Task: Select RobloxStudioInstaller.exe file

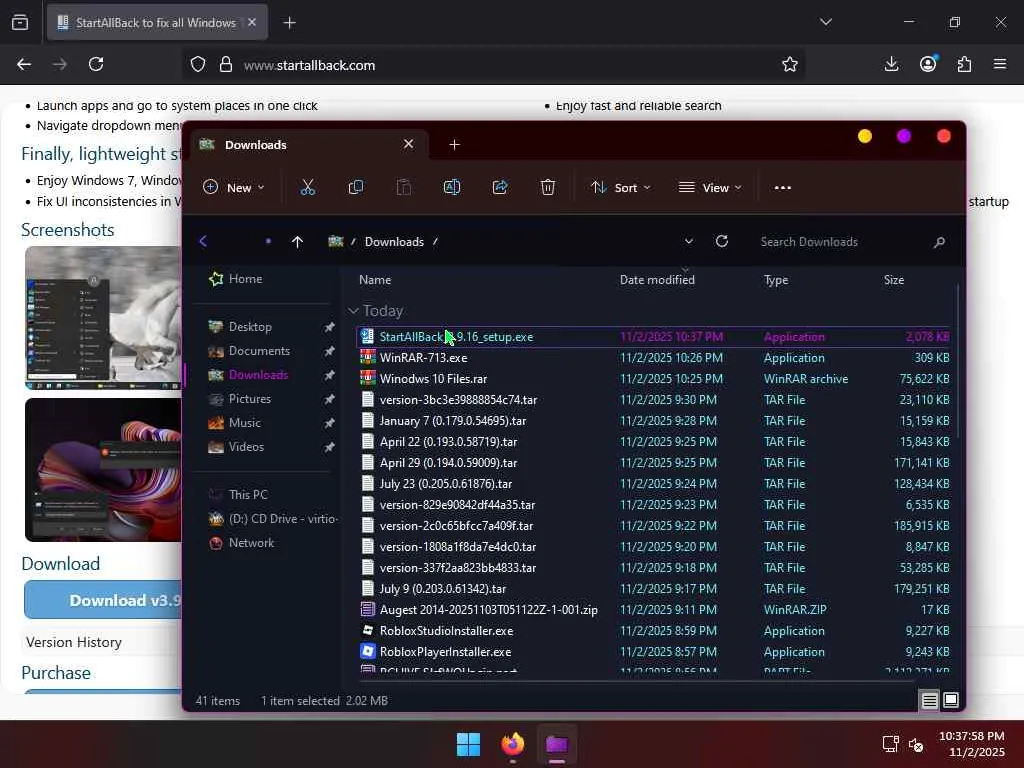Action: [654, 631]
